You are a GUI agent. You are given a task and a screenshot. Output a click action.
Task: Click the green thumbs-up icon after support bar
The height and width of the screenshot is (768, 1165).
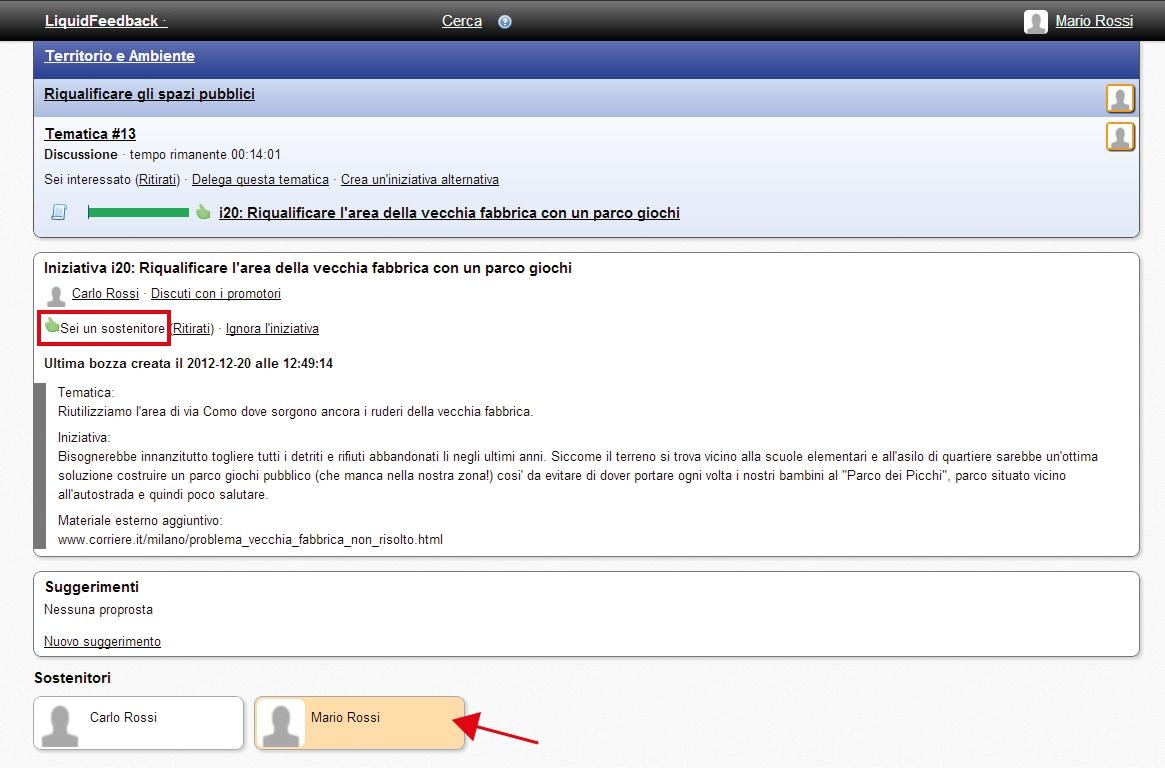pos(203,212)
